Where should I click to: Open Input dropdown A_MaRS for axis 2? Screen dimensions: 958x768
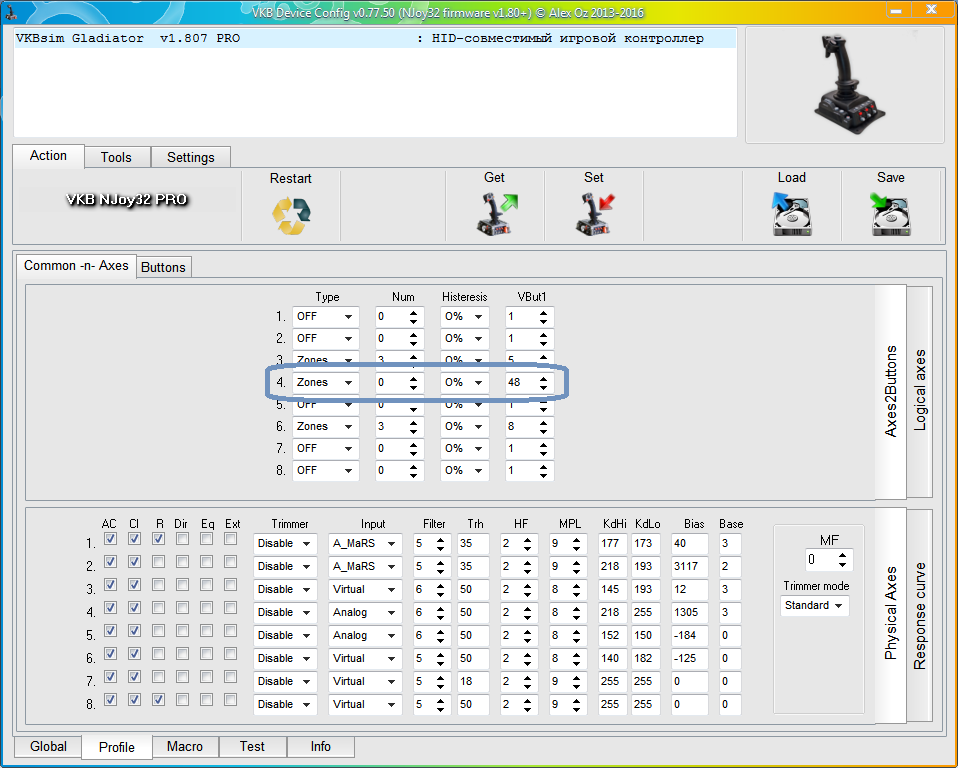pyautogui.click(x=365, y=566)
